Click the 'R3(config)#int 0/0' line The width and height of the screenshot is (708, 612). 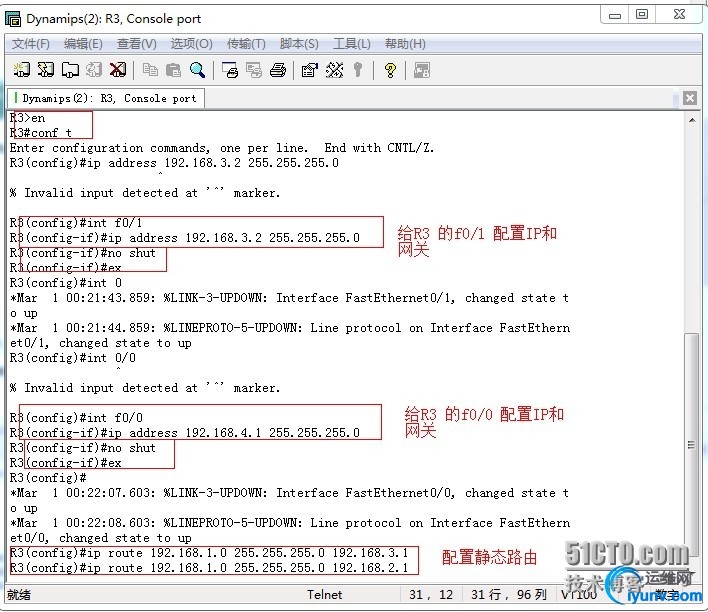pos(72,358)
